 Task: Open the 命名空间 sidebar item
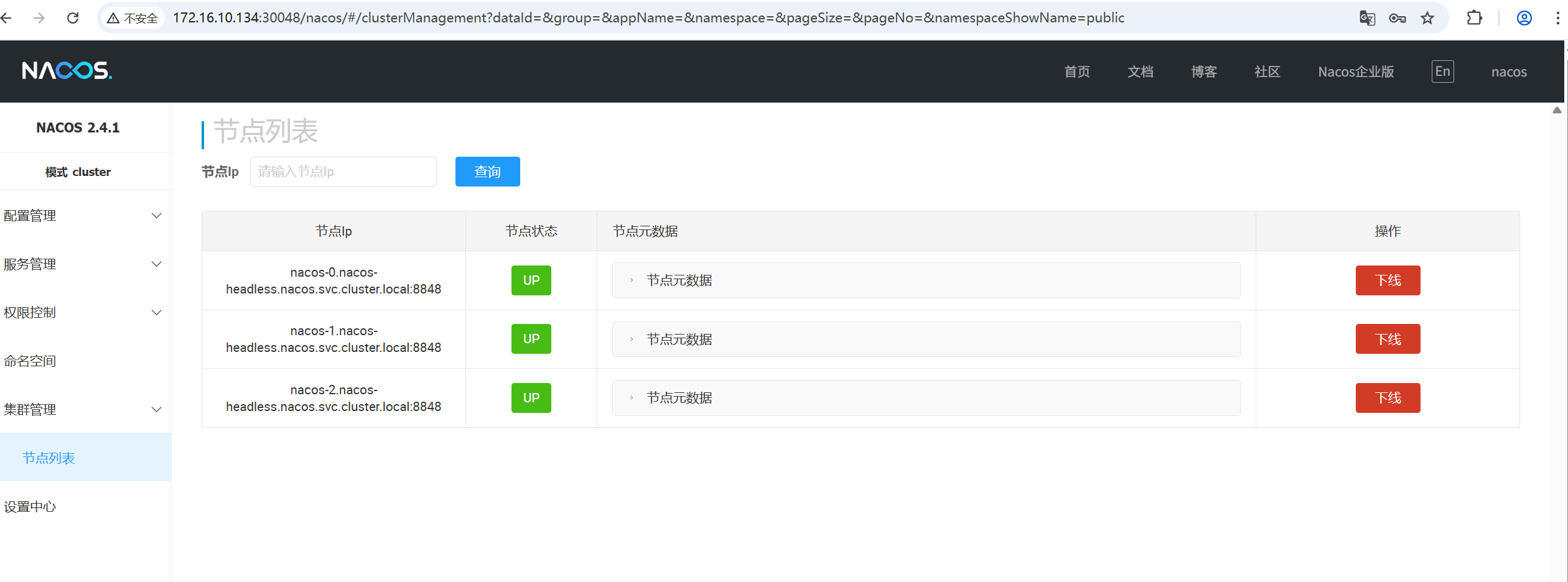pos(30,361)
